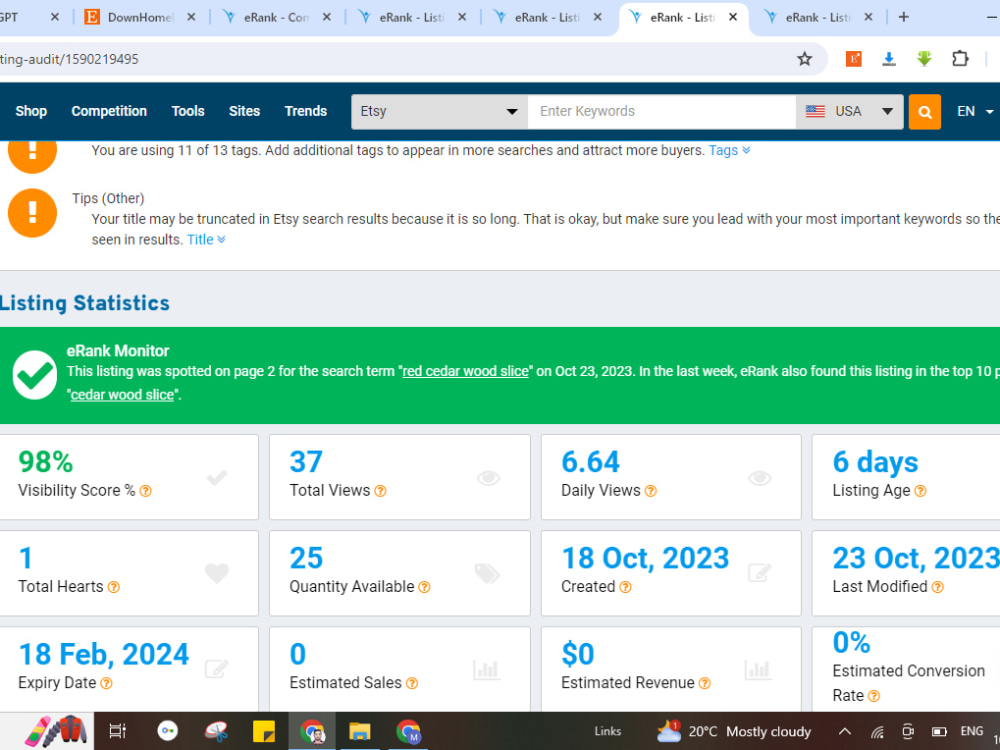Open the help icon beside Total Hearts
This screenshot has width=1000, height=750.
[x=114, y=587]
